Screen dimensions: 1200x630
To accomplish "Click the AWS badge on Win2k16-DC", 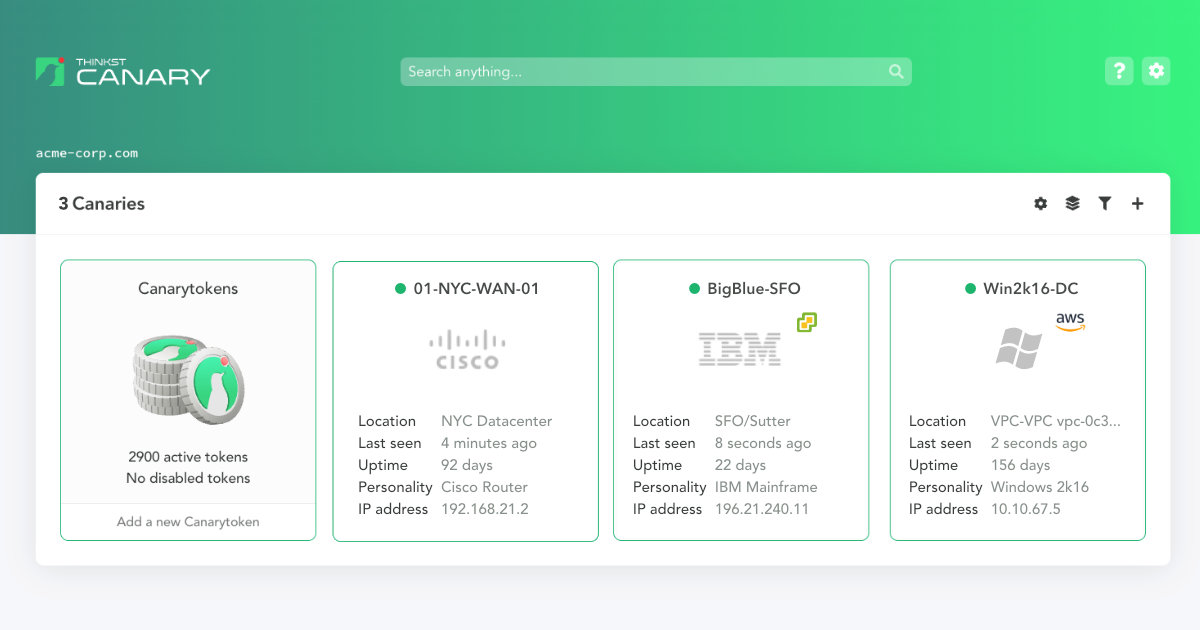I will coord(1070,321).
